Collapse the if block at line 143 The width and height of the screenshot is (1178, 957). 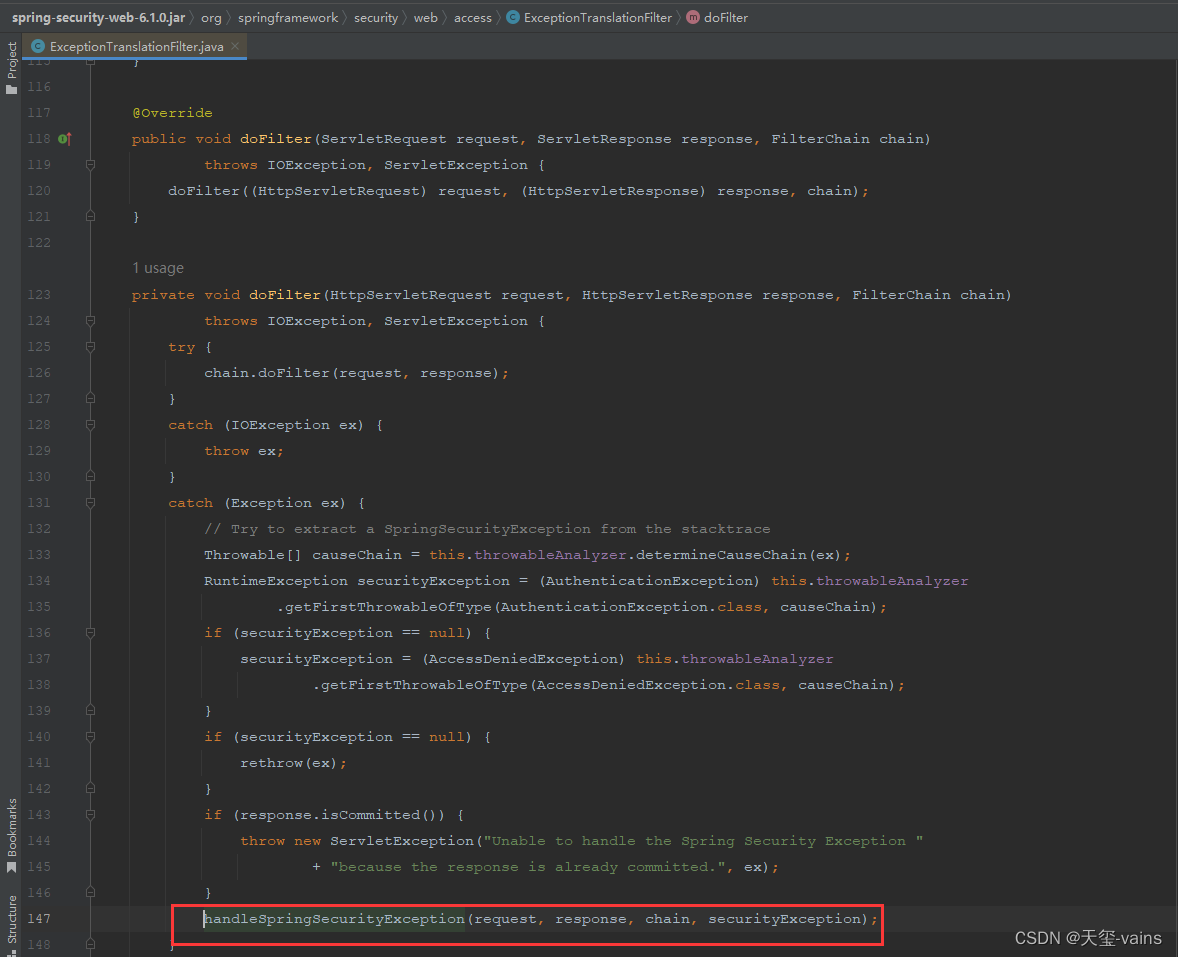click(90, 815)
